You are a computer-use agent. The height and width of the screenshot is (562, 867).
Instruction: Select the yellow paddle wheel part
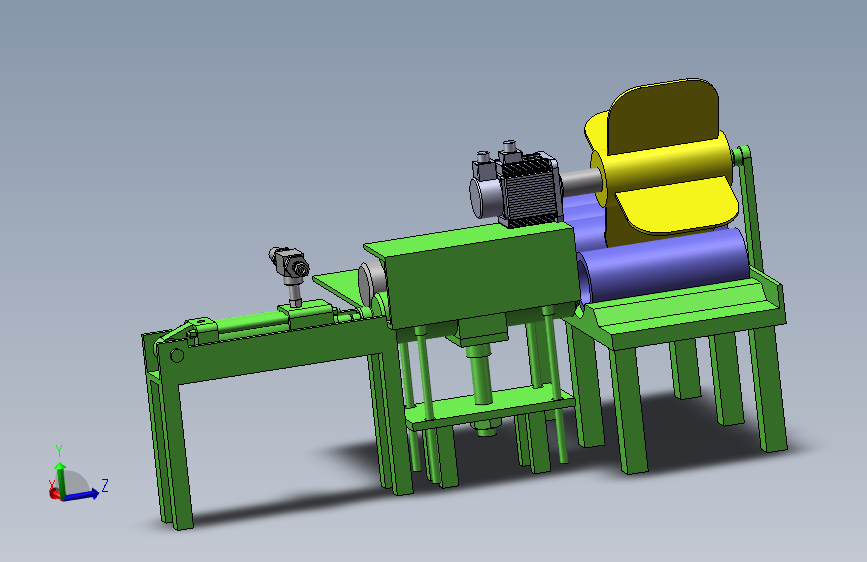tap(666, 160)
